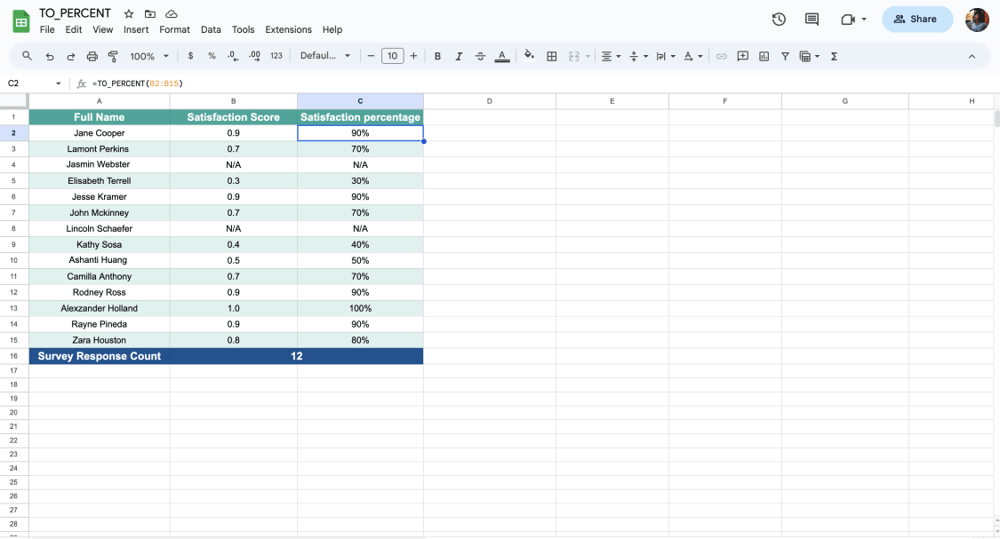Viewport: 1000px width, 539px height.
Task: Click the Name Box showing C2
Action: [x=30, y=84]
